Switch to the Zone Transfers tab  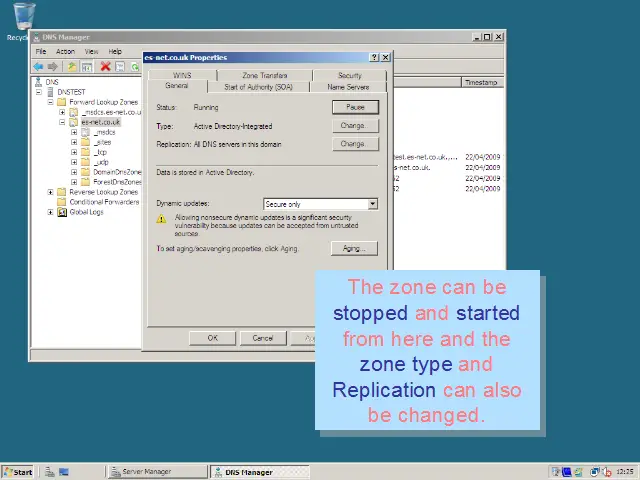pos(265,75)
